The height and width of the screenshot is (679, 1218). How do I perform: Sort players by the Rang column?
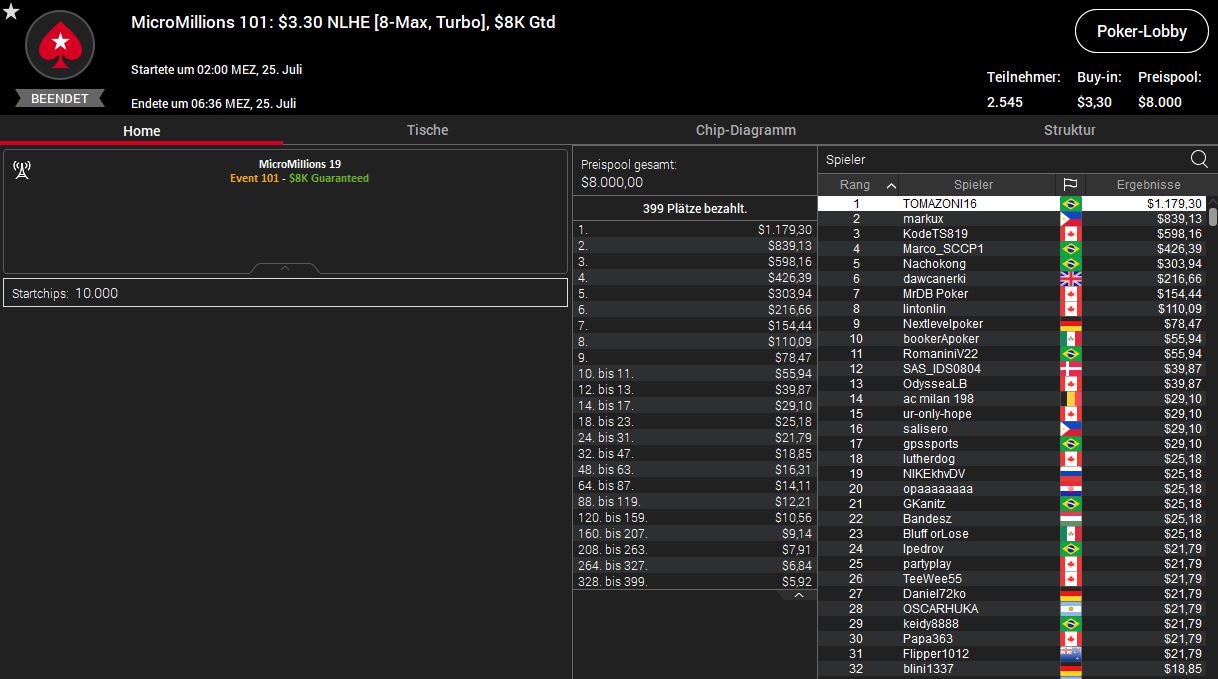pyautogui.click(x=858, y=185)
